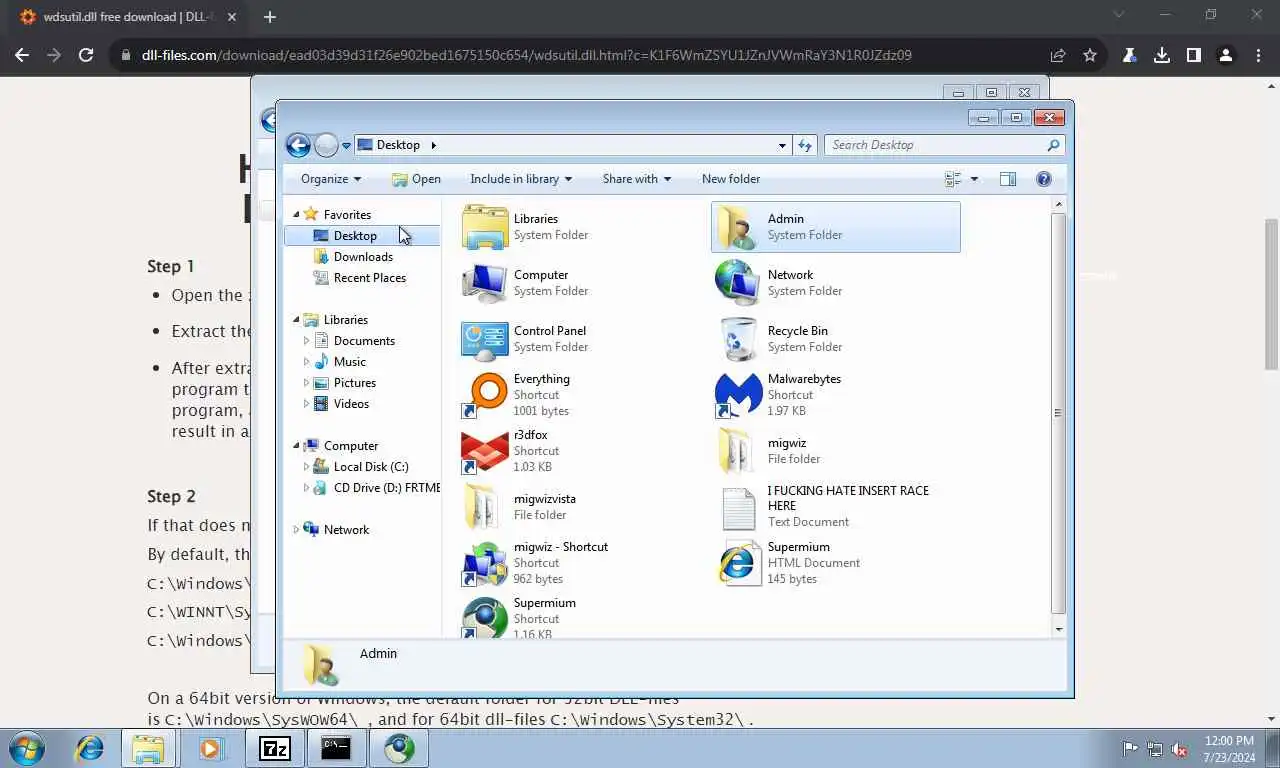1280x768 pixels.
Task: Click the file list vertical scrollbar
Action: [x=1059, y=415]
